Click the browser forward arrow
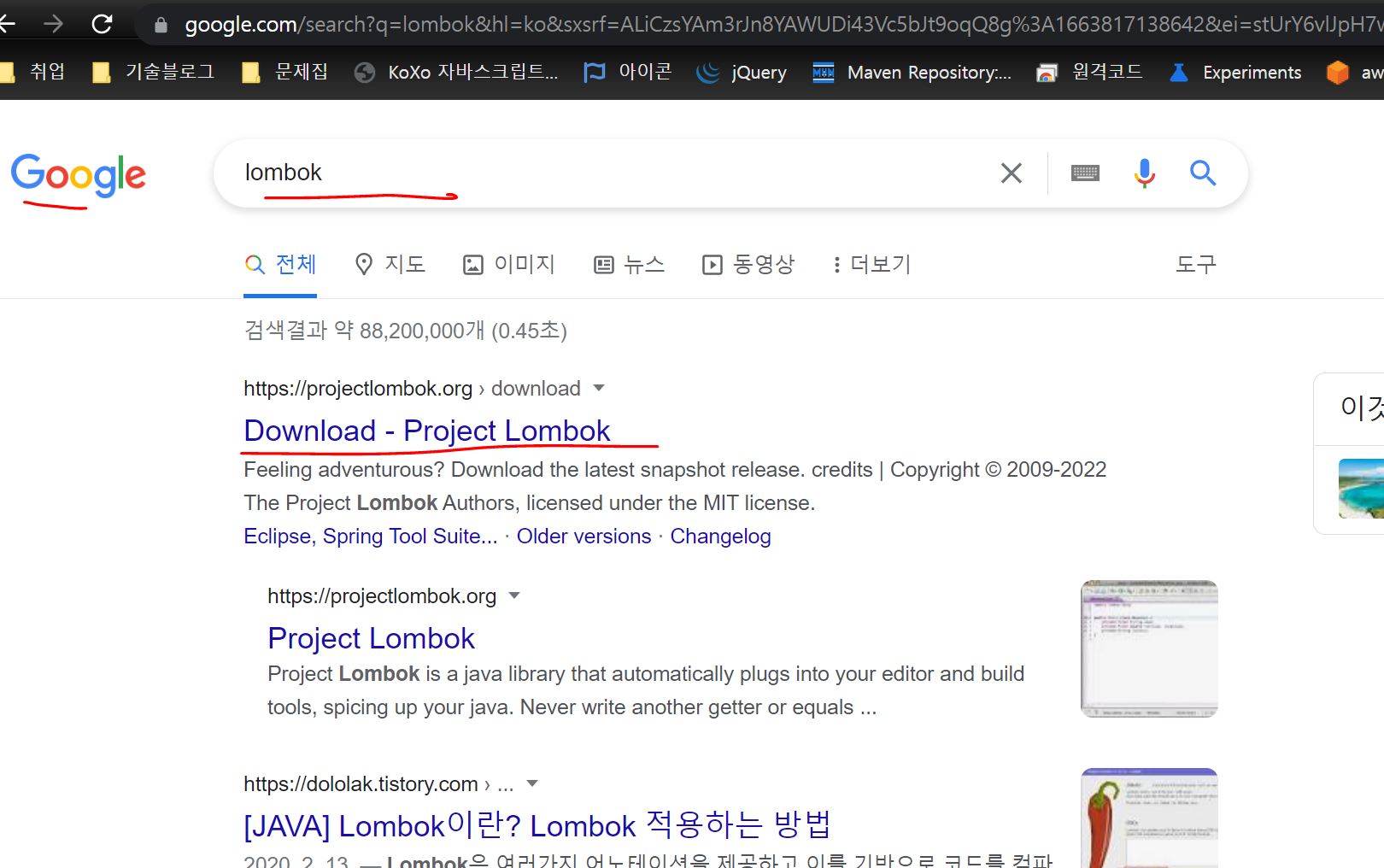Screen dimensions: 1384x868 click(x=53, y=24)
